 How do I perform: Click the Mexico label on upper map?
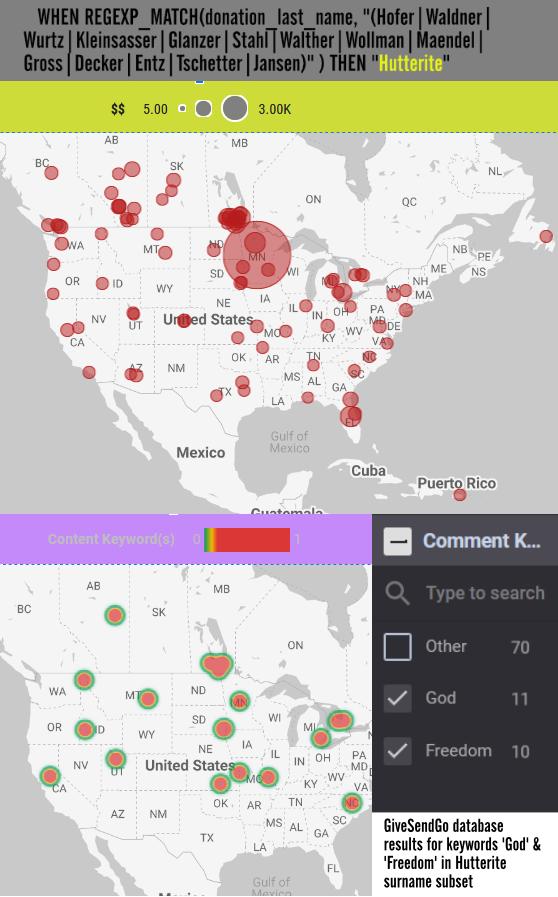coord(200,453)
